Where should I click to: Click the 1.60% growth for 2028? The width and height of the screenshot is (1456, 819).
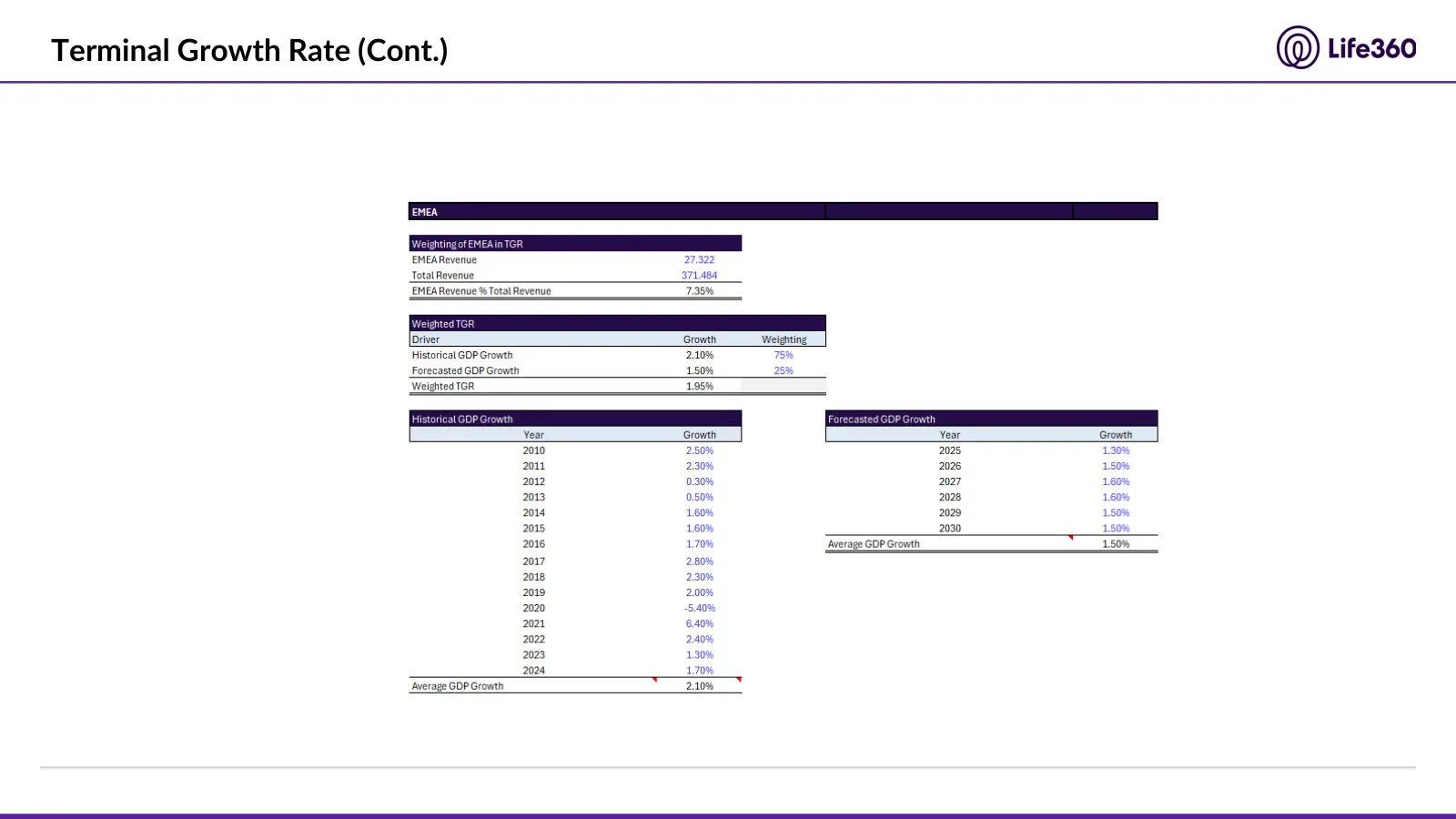pyautogui.click(x=1116, y=497)
